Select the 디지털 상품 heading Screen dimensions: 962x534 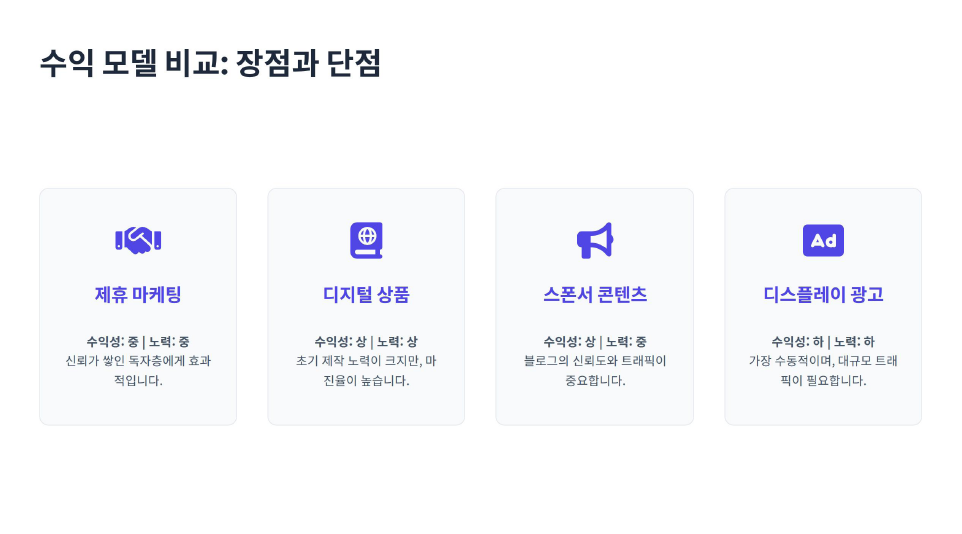pos(366,295)
